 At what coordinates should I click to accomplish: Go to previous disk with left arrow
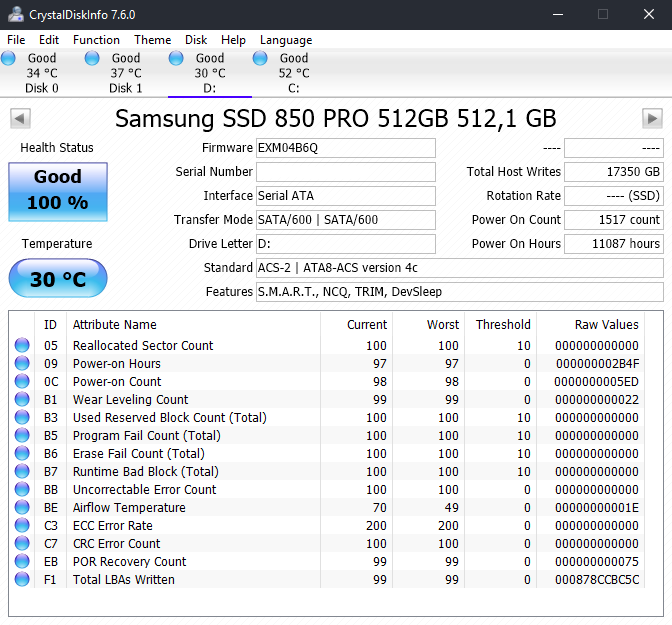20,118
